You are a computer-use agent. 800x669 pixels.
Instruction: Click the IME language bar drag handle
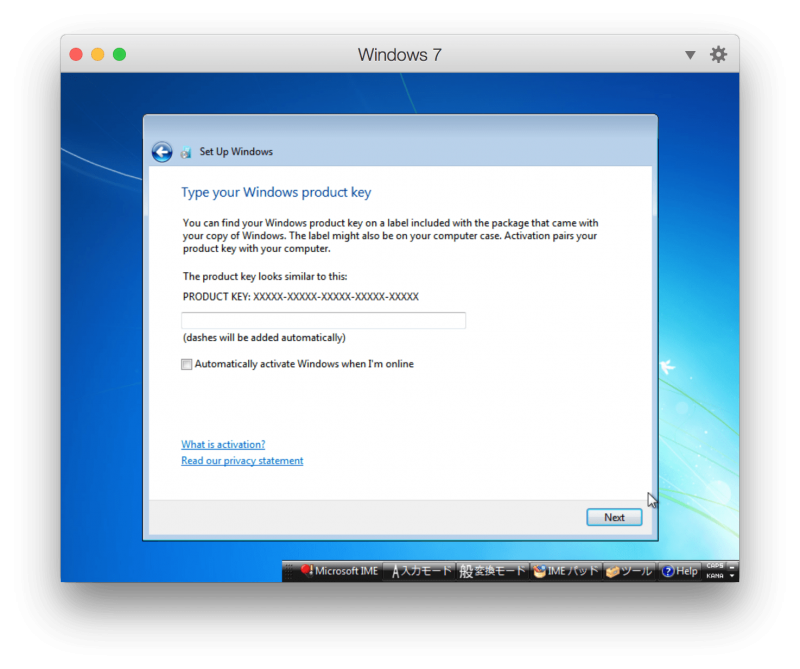coord(288,571)
